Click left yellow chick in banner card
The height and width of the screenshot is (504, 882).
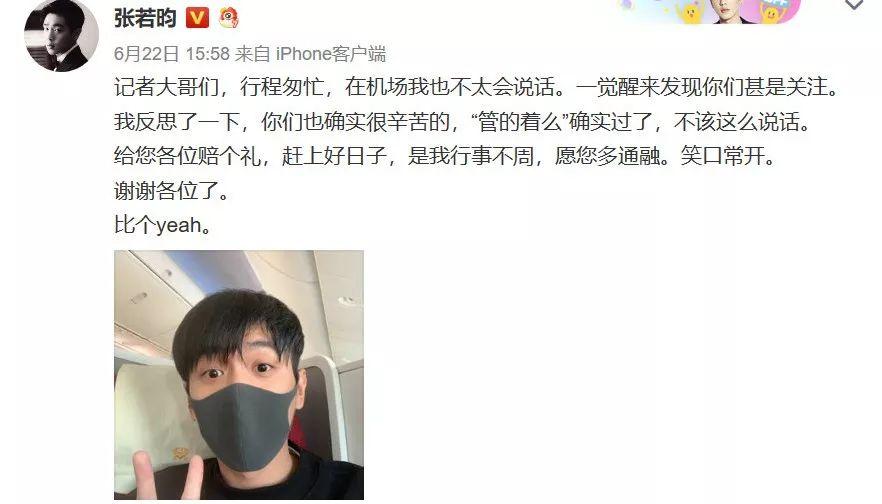[691, 12]
